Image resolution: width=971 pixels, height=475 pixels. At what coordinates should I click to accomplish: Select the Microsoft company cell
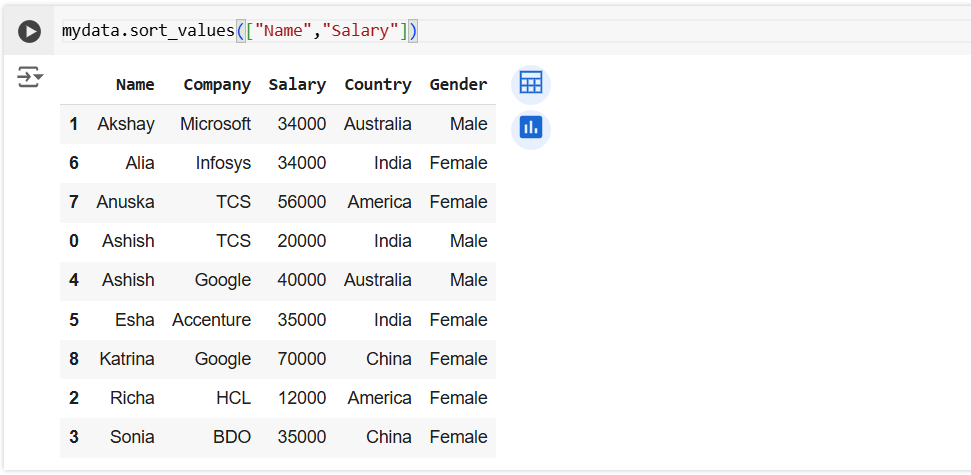(x=215, y=124)
